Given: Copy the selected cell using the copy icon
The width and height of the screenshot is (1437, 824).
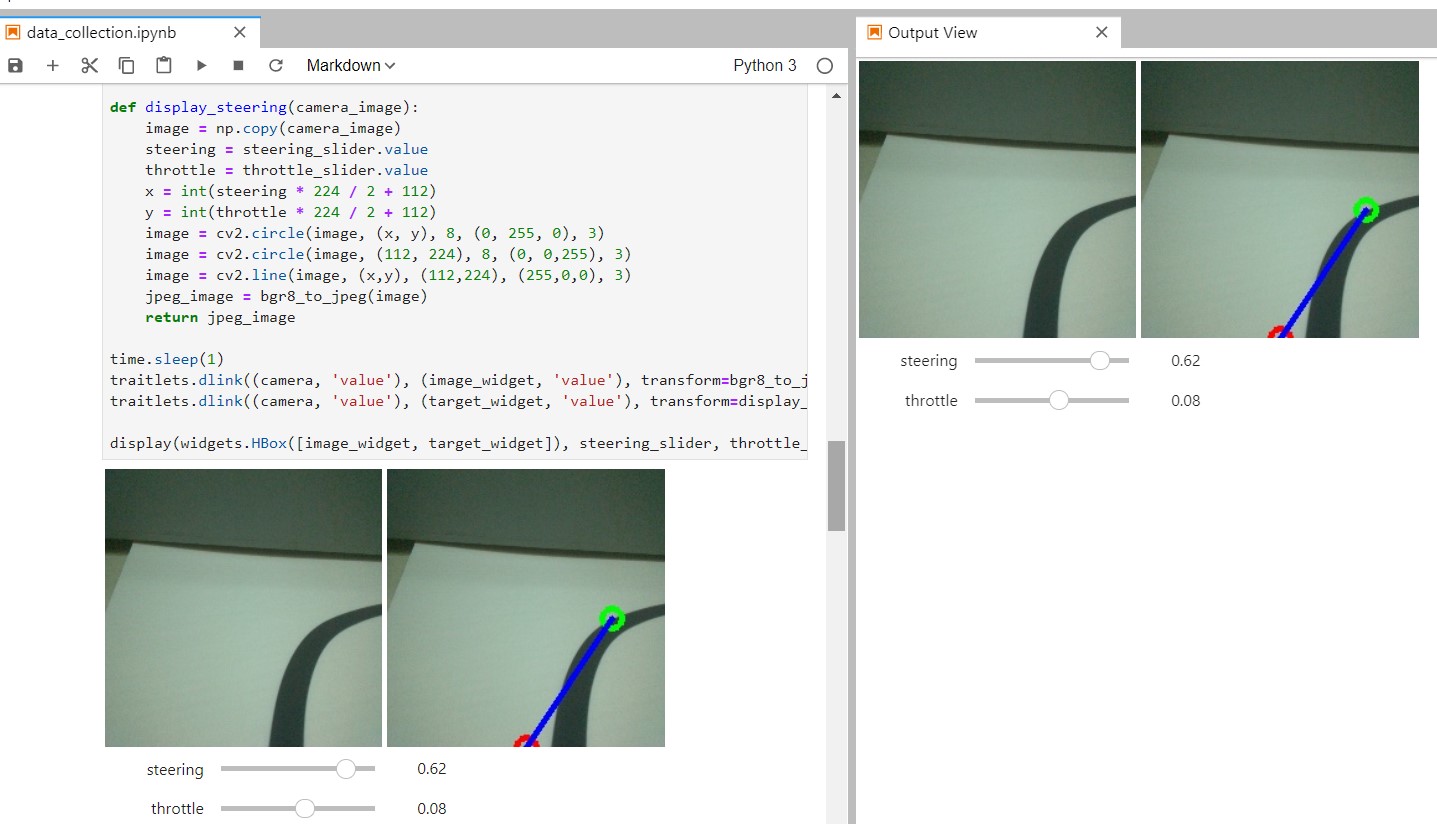Looking at the screenshot, I should [127, 65].
